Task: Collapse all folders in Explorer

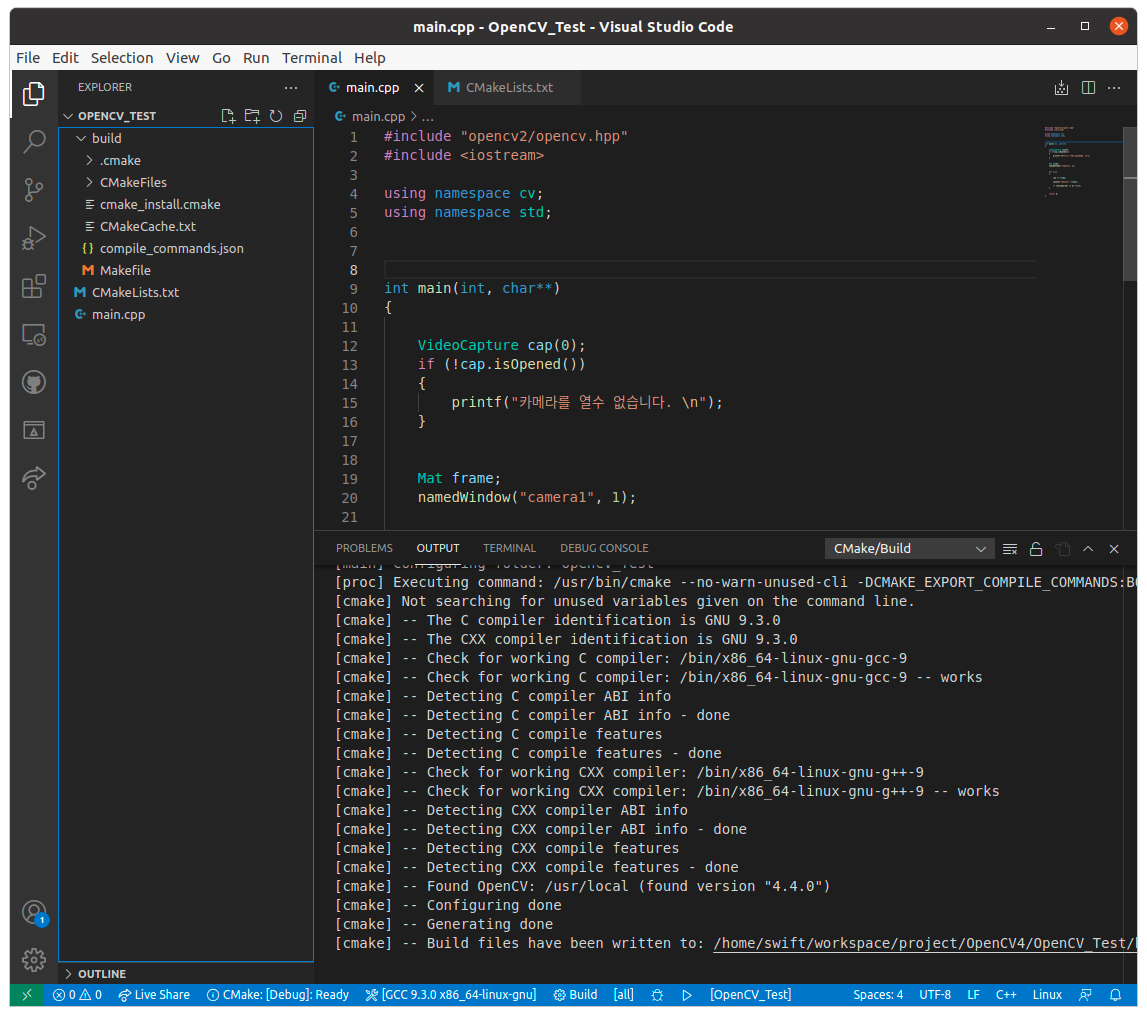Action: pos(300,116)
